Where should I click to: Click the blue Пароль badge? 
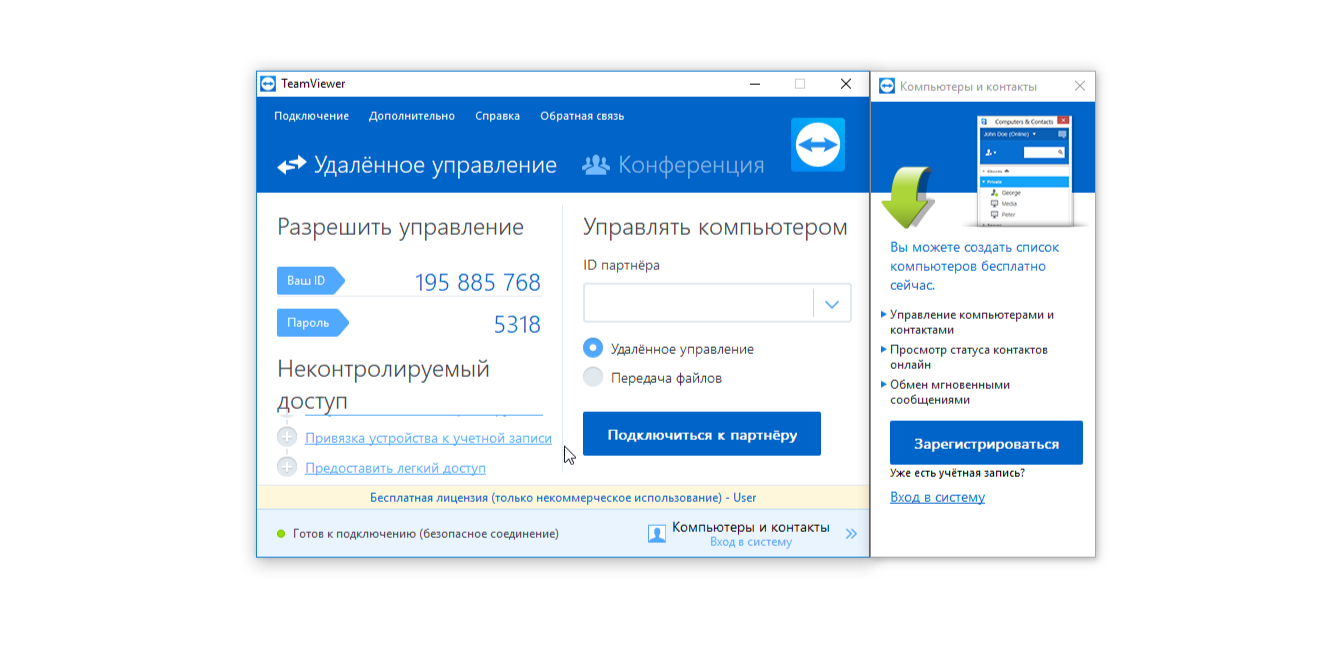click(311, 322)
